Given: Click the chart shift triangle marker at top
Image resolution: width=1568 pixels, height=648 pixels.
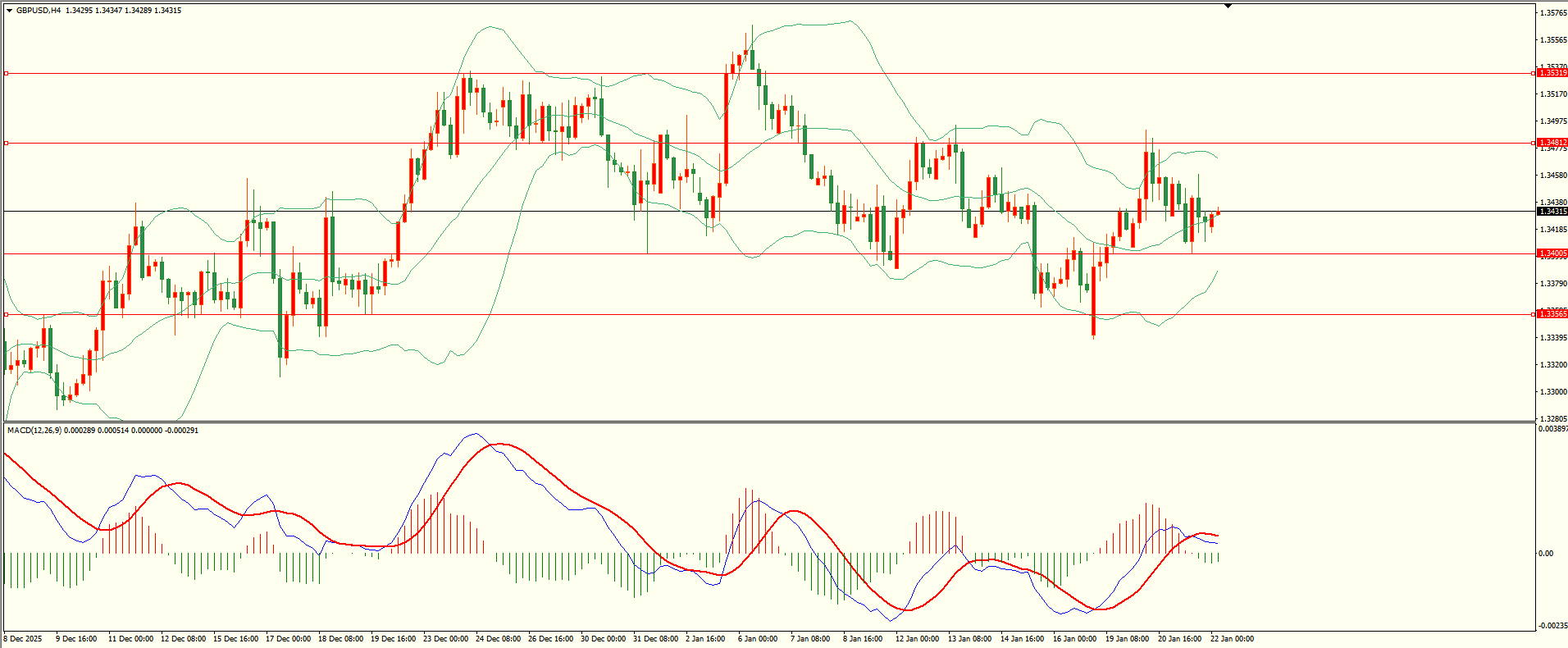Looking at the screenshot, I should [1228, 6].
